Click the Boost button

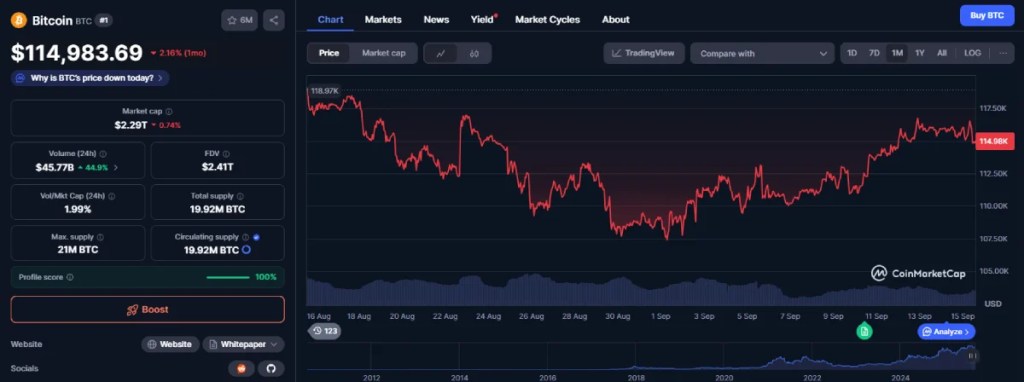pos(148,310)
